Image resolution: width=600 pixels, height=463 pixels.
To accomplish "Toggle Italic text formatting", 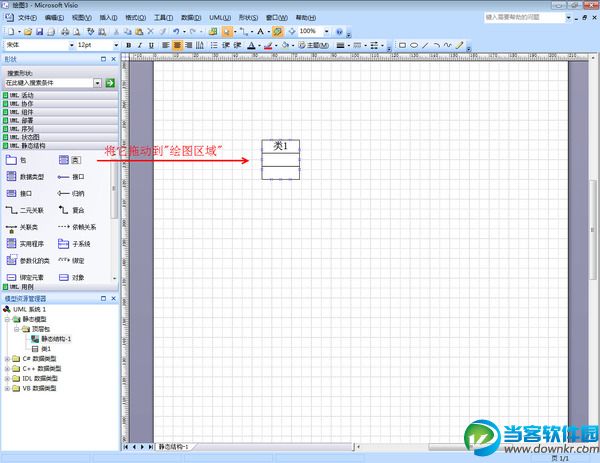I will (140, 45).
